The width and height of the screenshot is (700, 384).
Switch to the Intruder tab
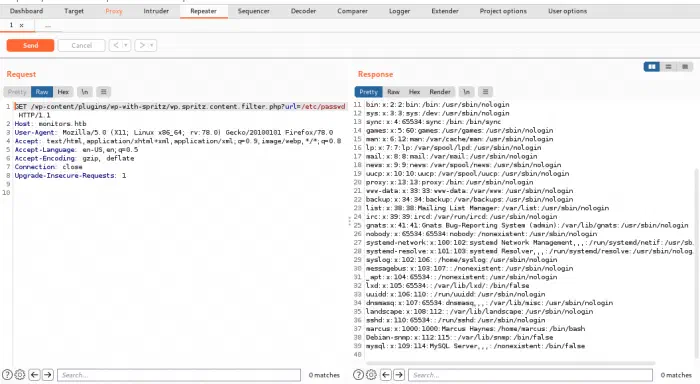[x=156, y=11]
